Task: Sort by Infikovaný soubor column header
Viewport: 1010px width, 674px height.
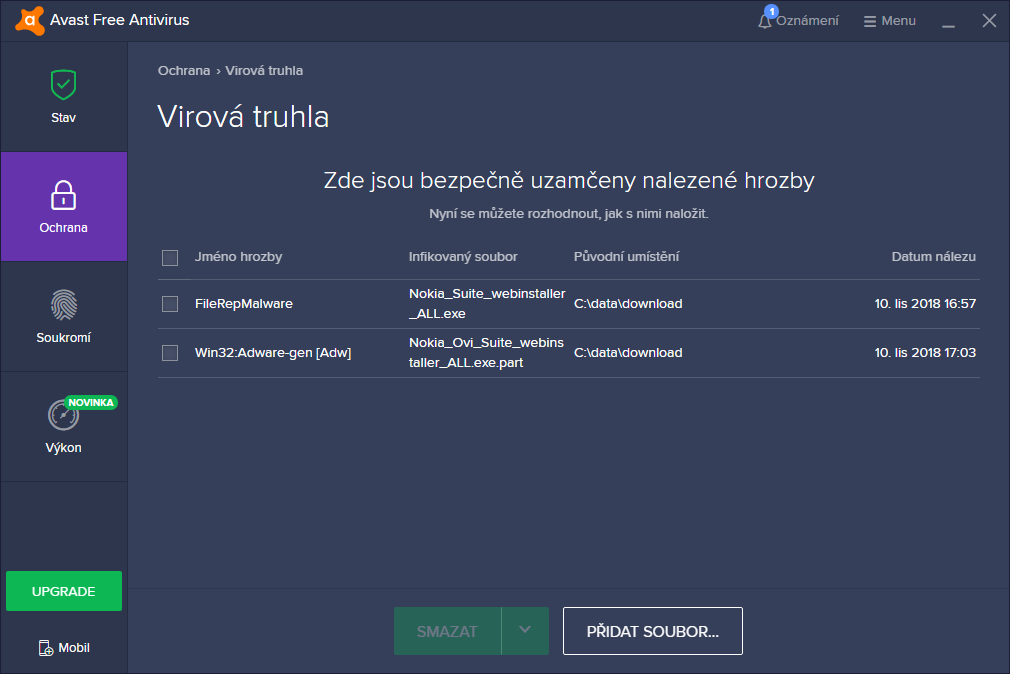Action: (x=463, y=256)
